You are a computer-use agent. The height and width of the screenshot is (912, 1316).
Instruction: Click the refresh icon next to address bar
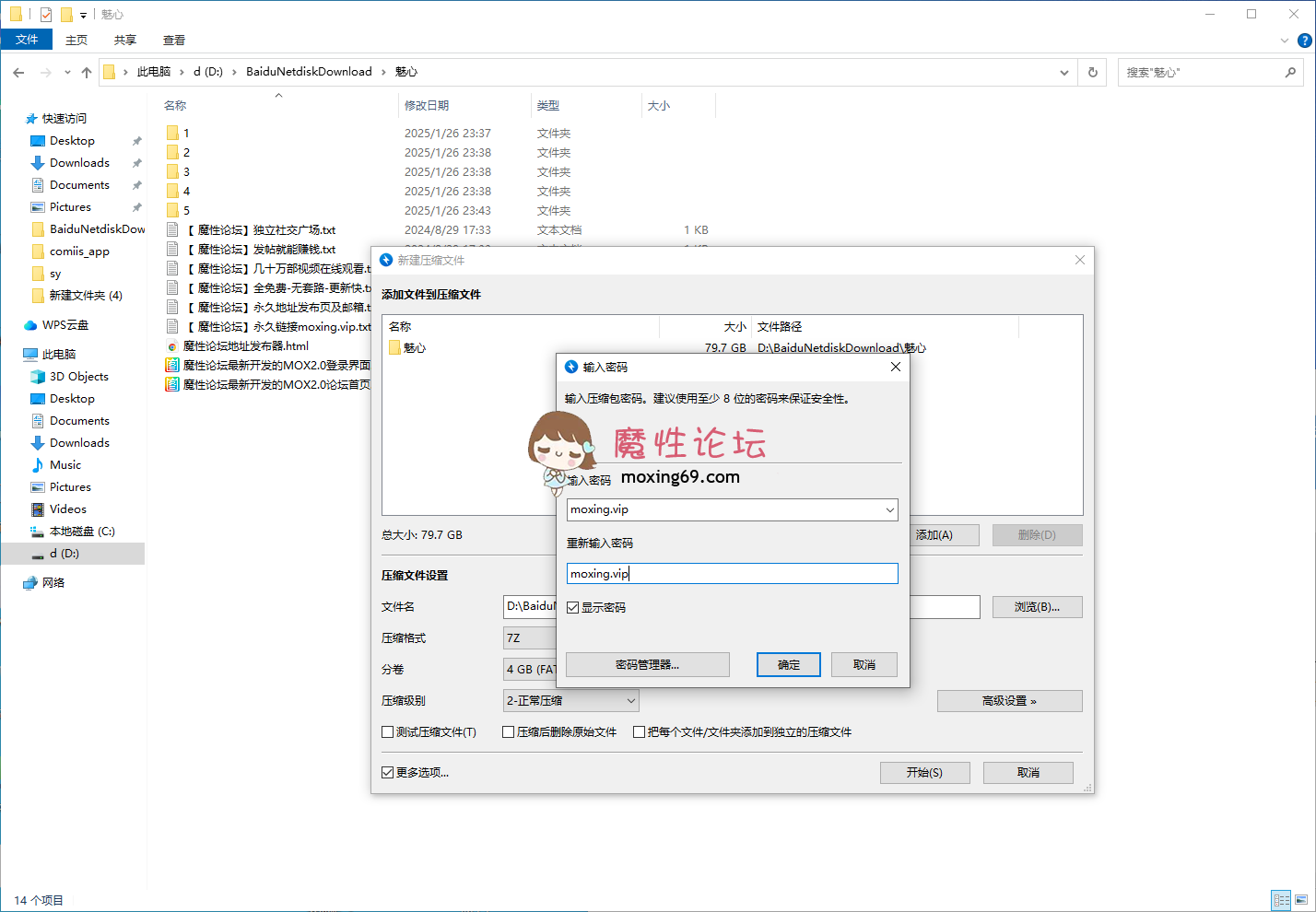[1092, 72]
